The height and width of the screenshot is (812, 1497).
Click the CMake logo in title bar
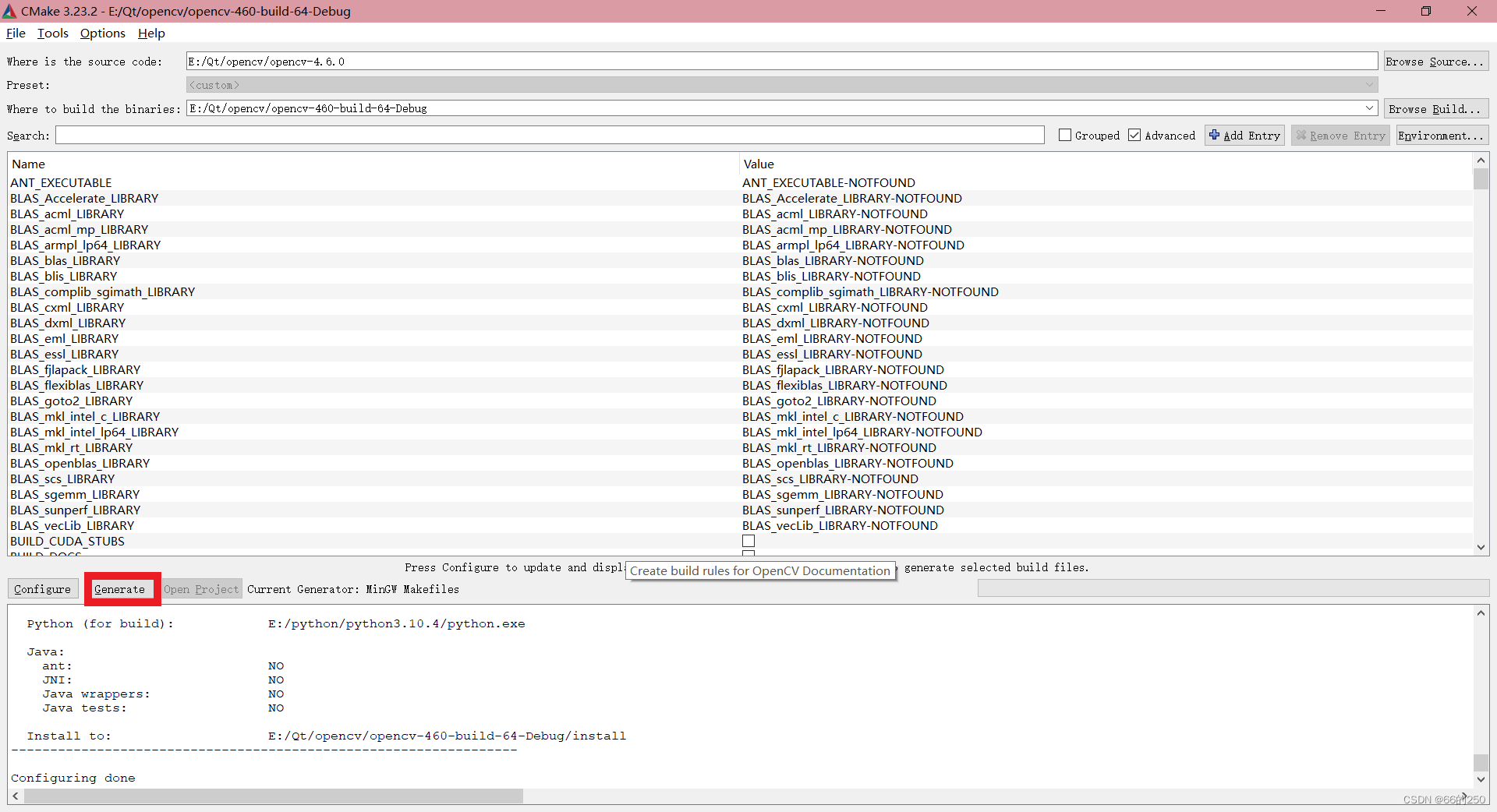(9, 11)
